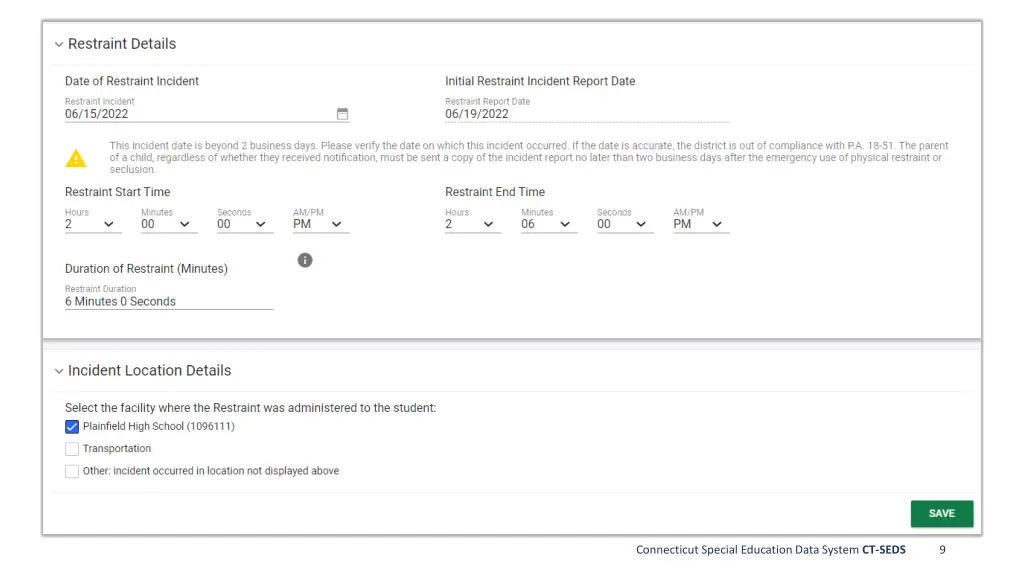
Task: Click the Restraint End Time label
Action: coord(495,192)
